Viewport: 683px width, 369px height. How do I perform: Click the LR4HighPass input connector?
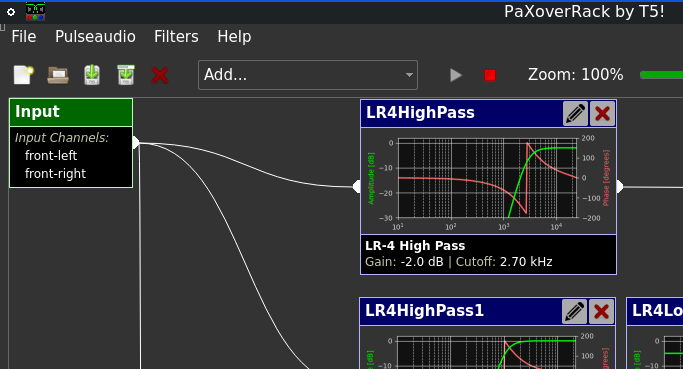tap(357, 187)
